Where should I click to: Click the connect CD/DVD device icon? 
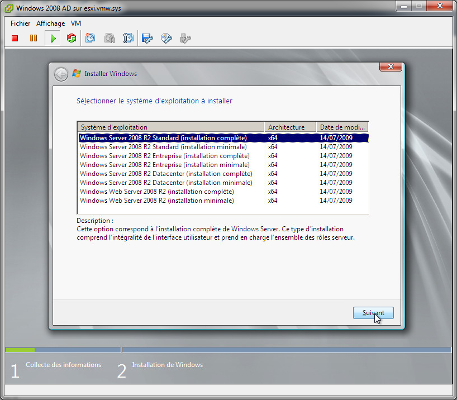click(166, 38)
